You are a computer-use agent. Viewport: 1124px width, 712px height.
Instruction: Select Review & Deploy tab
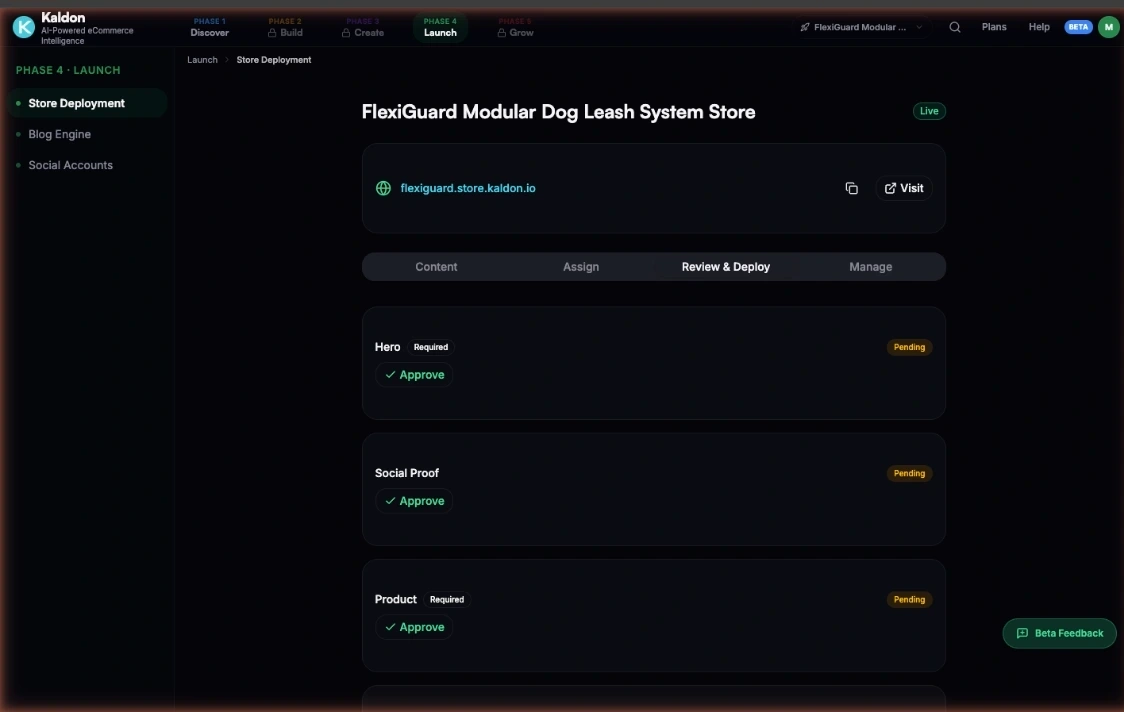tap(725, 267)
